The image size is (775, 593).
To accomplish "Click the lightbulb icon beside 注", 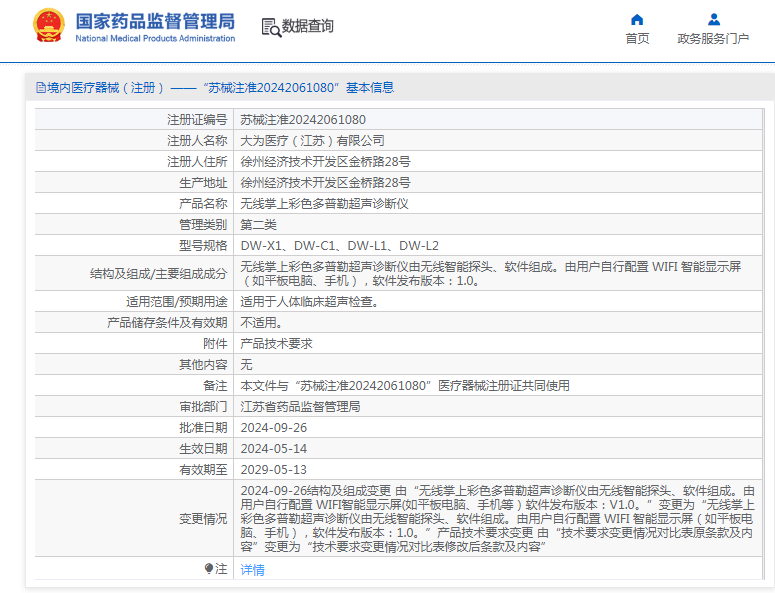I will tap(209, 568).
